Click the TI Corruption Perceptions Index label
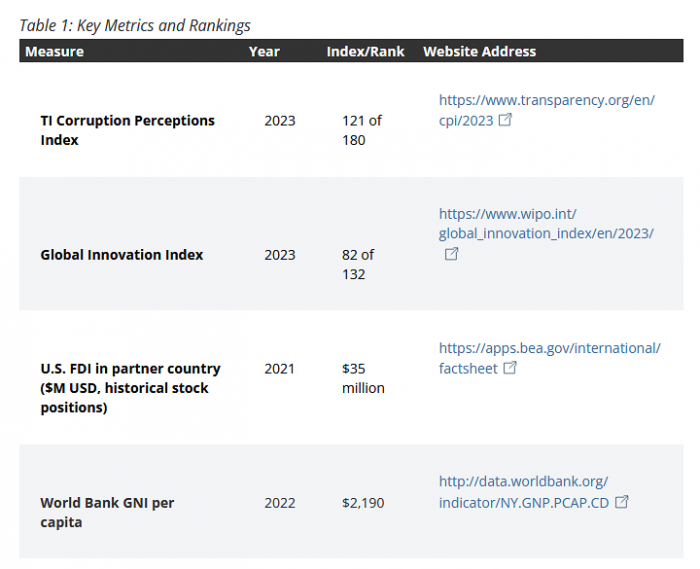 (127, 130)
